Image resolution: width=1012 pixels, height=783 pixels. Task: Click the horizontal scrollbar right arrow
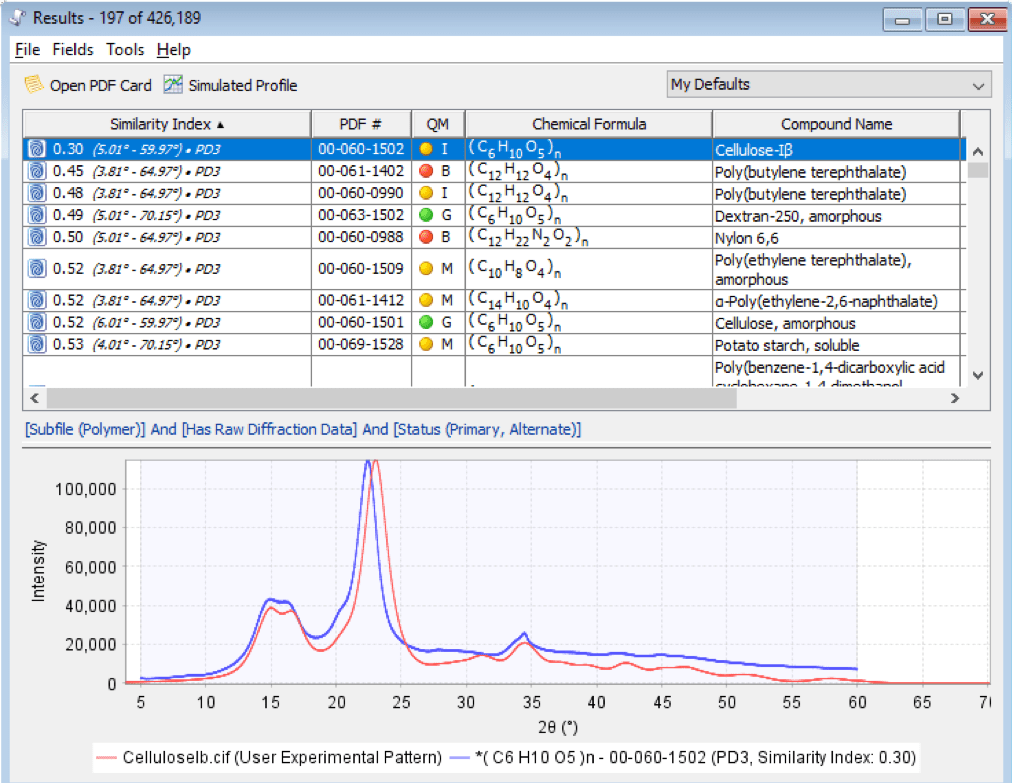point(955,398)
